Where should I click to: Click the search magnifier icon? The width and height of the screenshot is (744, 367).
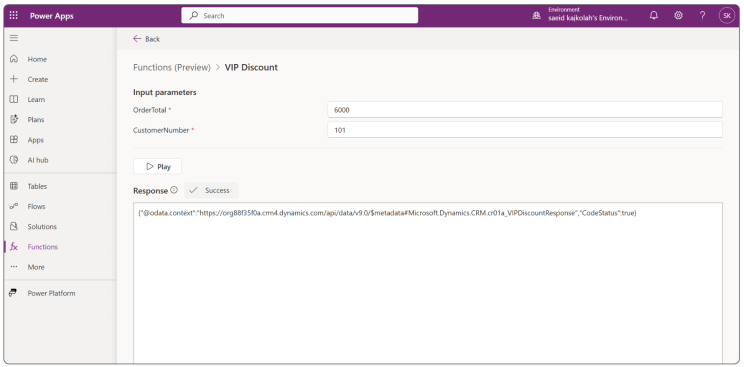[x=194, y=15]
